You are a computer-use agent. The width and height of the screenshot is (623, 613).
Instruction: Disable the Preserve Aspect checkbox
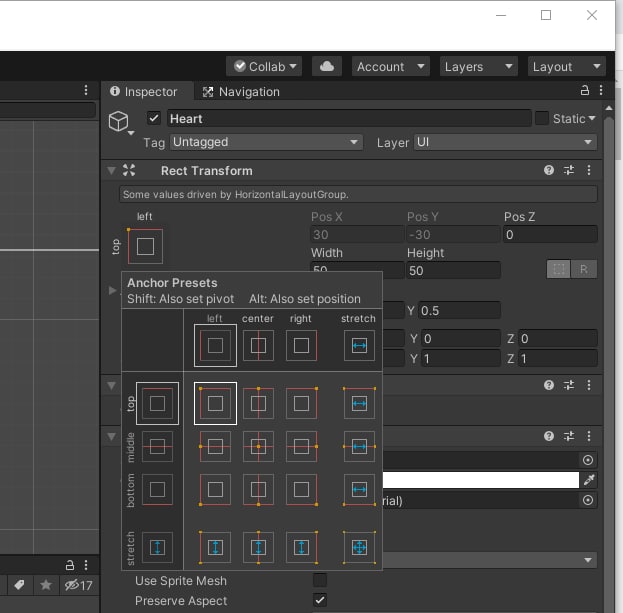coord(320,600)
